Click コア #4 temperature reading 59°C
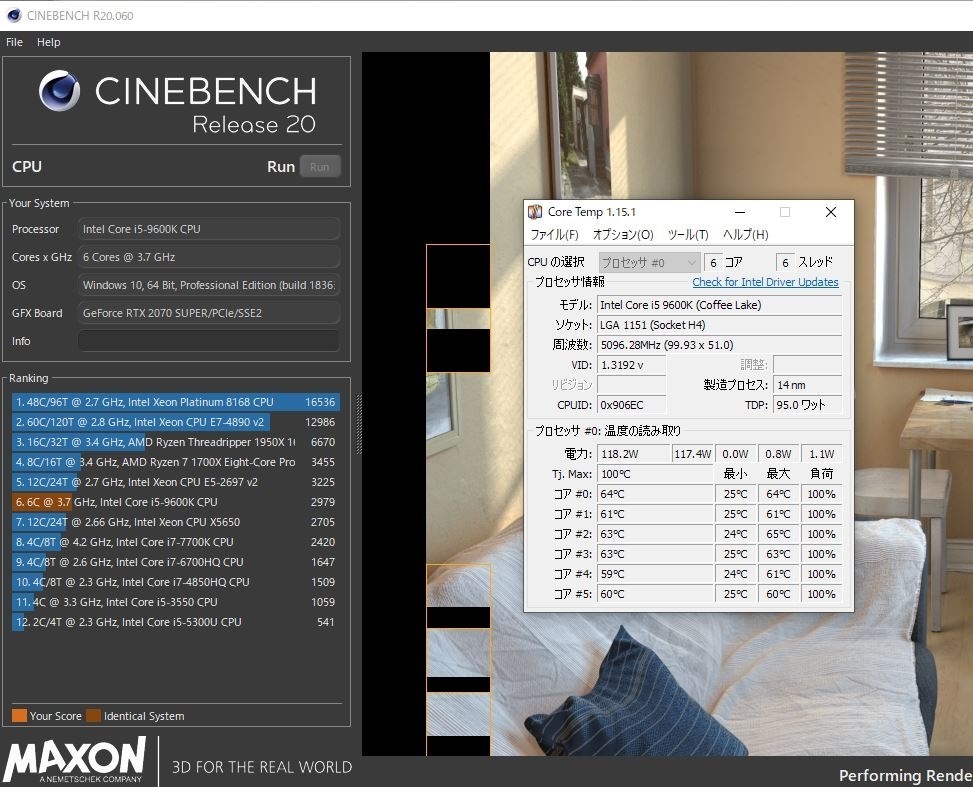 point(655,573)
